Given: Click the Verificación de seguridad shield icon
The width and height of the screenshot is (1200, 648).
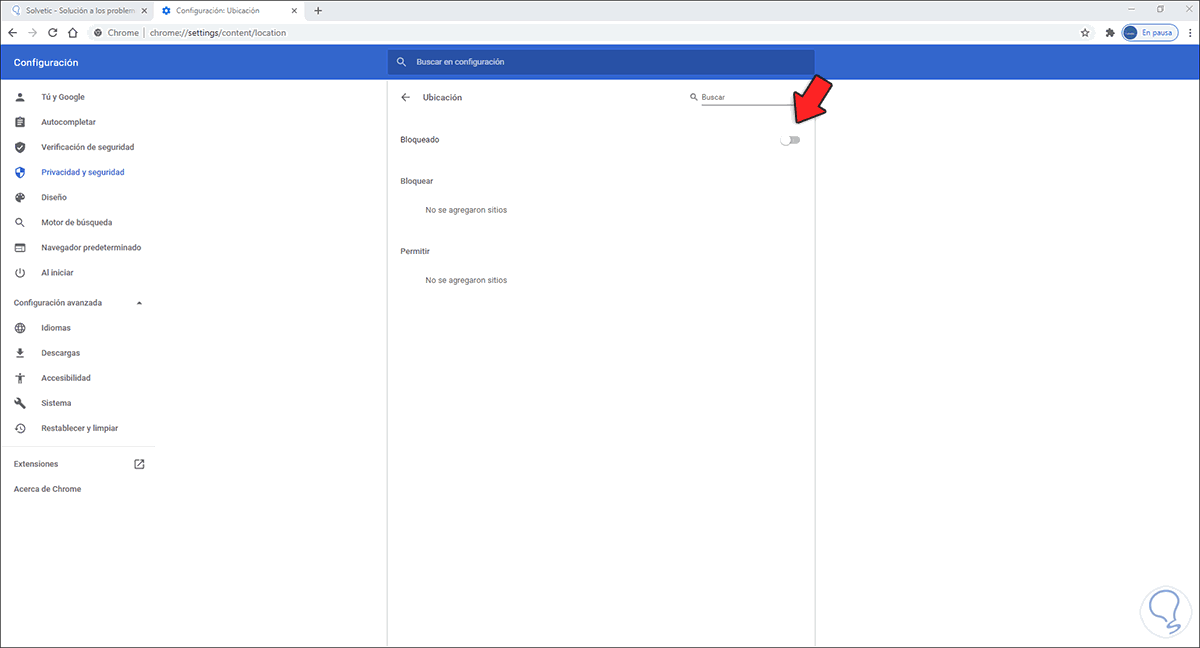Looking at the screenshot, I should coord(20,147).
